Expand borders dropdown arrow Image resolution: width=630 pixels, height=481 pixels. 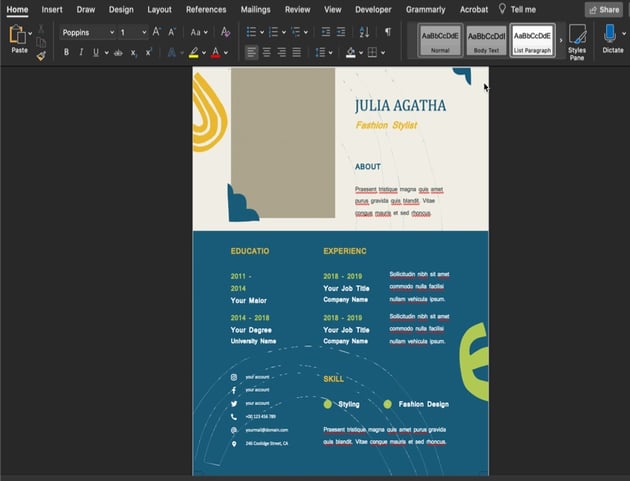point(383,53)
